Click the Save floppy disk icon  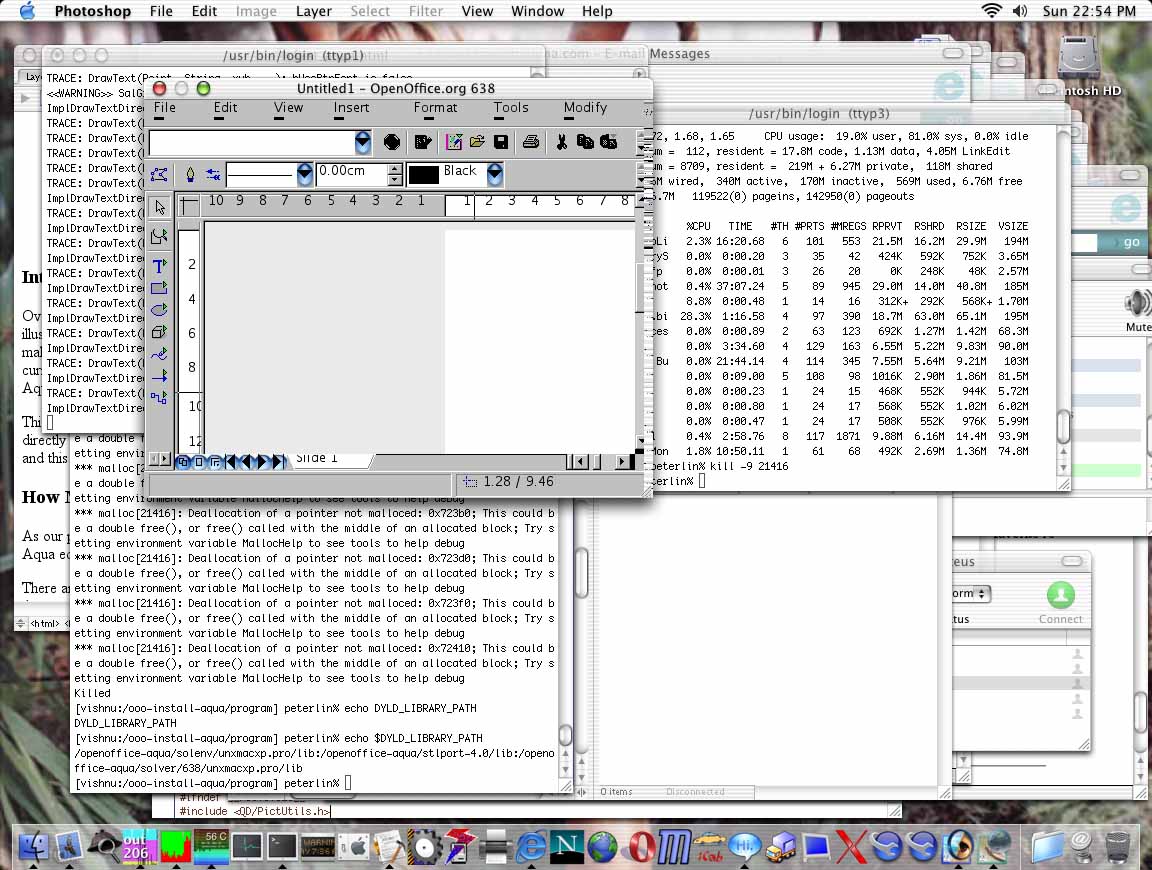501,142
